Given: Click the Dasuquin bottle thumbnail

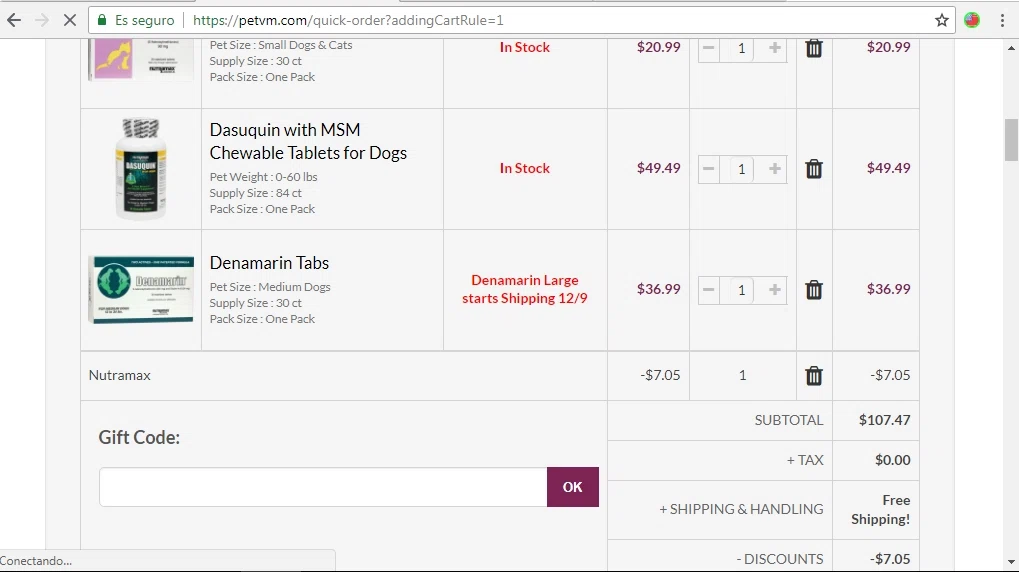Looking at the screenshot, I should point(140,169).
